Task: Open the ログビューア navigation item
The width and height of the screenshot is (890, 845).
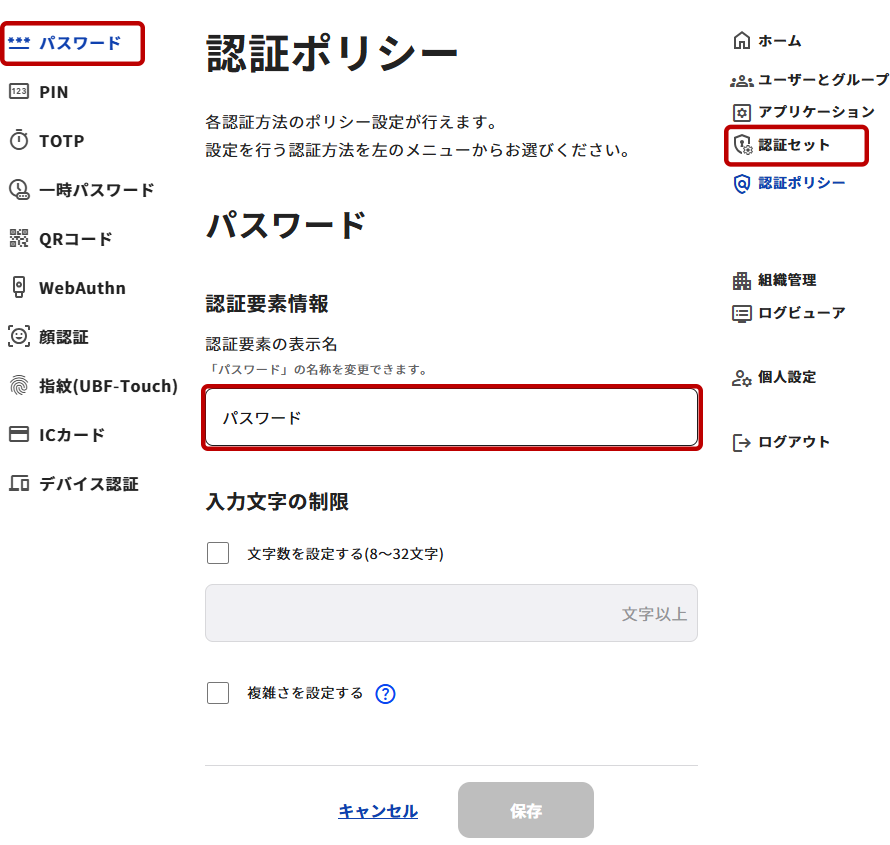Action: tap(801, 313)
